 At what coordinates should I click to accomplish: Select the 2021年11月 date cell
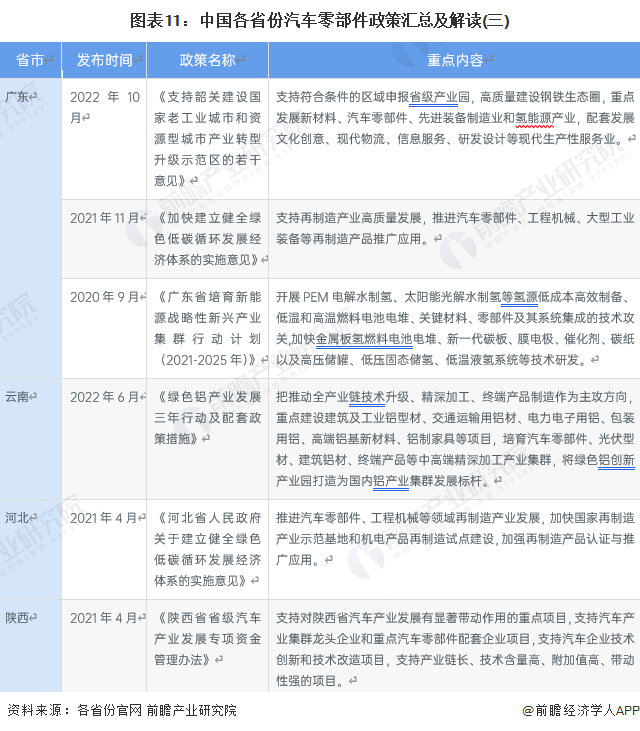coord(105,217)
